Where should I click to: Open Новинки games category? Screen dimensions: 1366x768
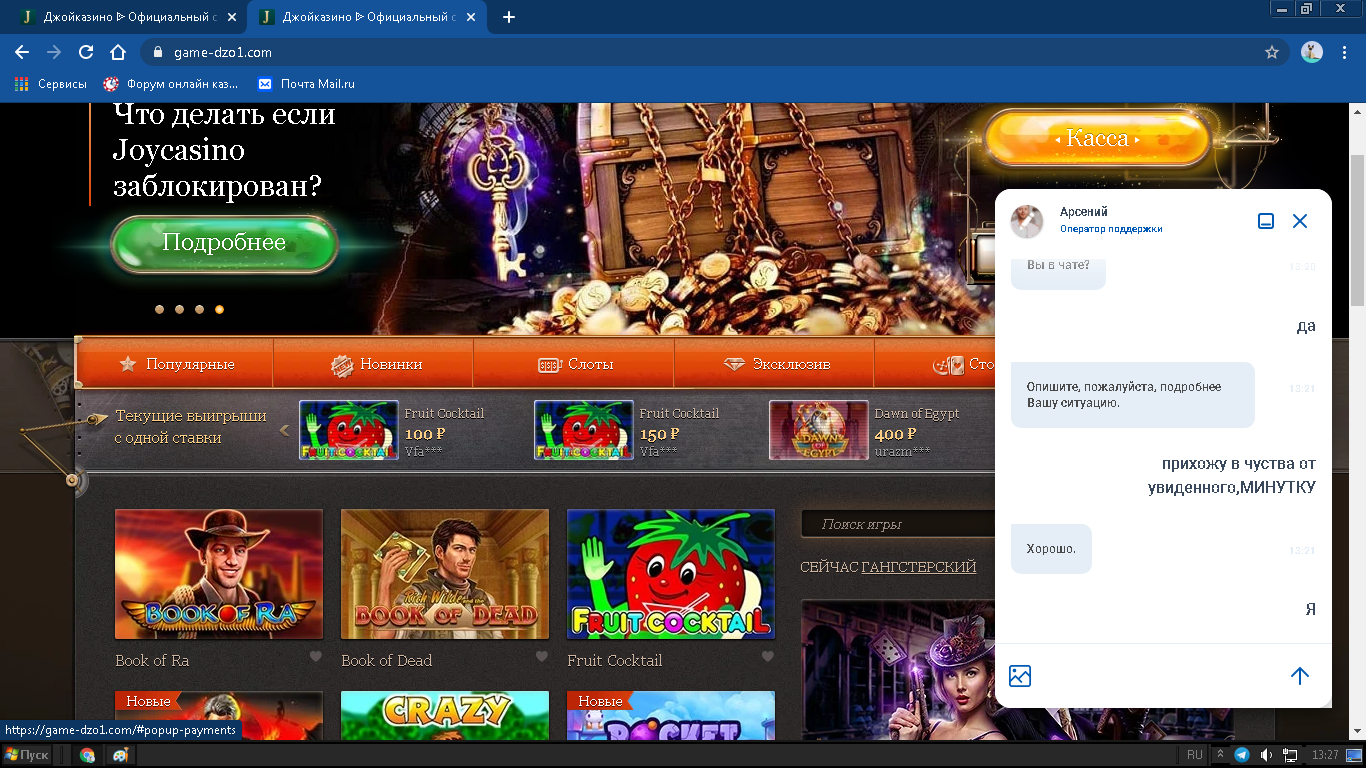[374, 364]
